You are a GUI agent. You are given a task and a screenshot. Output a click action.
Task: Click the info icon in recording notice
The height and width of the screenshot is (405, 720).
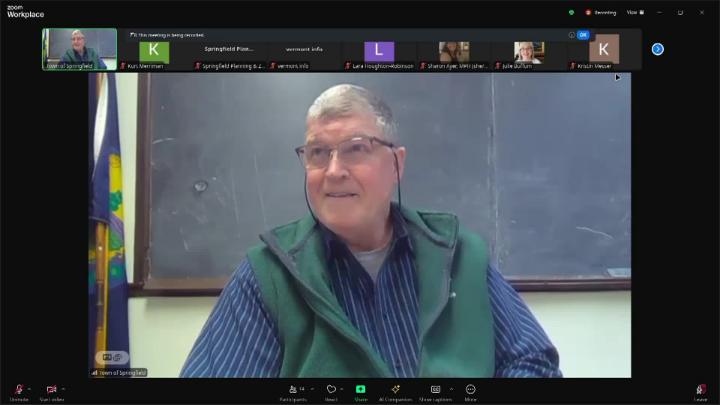click(x=572, y=34)
